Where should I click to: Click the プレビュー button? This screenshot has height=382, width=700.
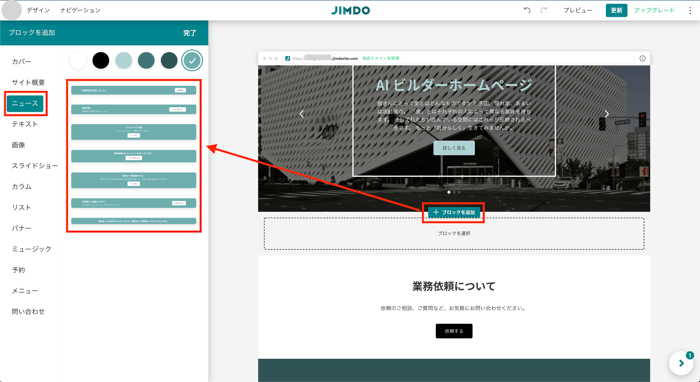coord(578,10)
